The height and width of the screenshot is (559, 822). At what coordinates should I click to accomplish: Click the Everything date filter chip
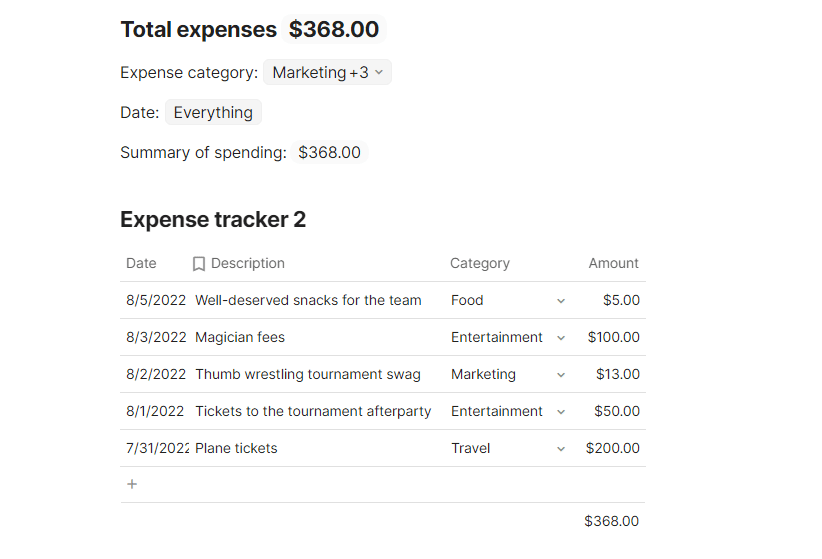[x=213, y=112]
